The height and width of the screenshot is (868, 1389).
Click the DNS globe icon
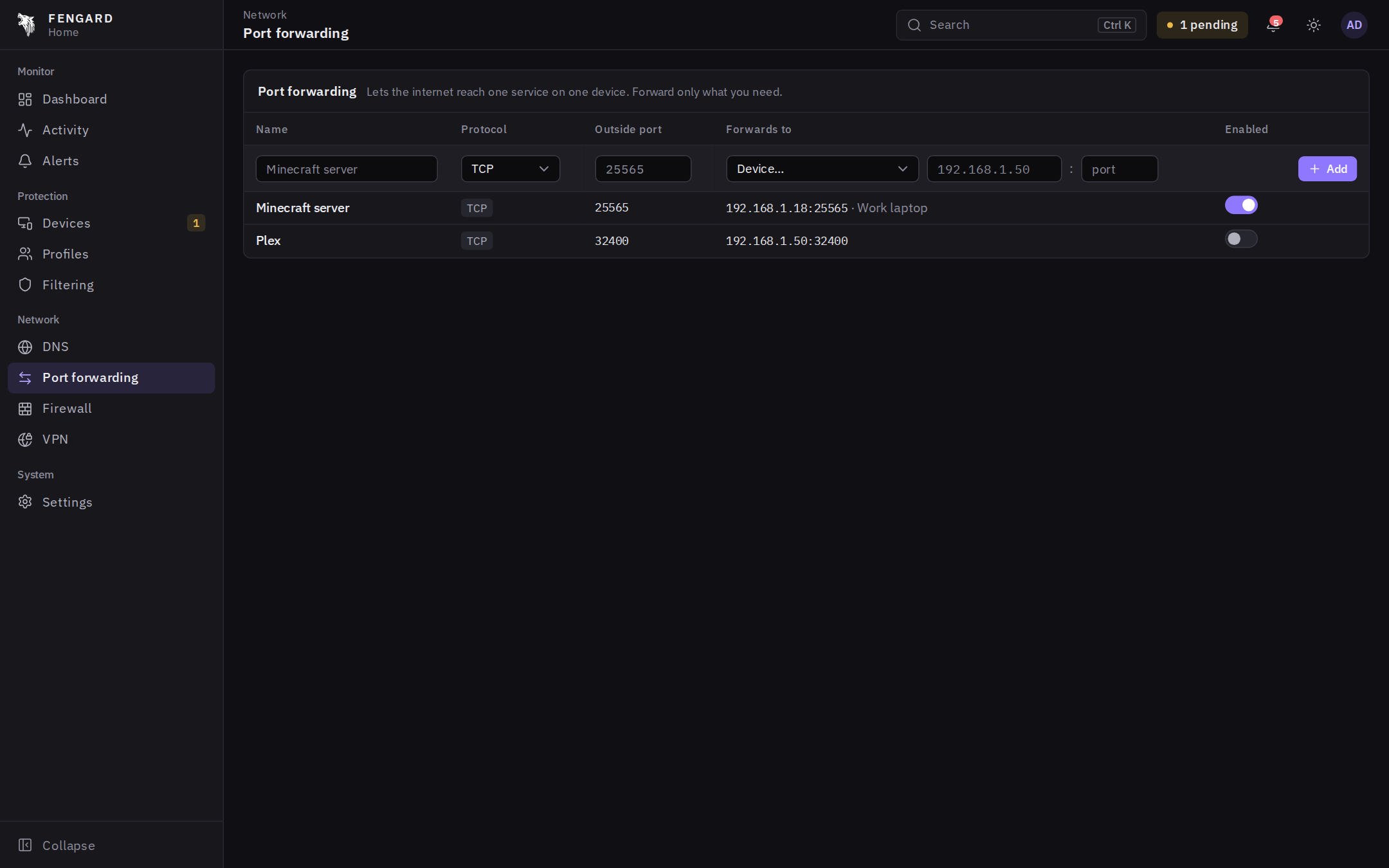[x=25, y=347]
